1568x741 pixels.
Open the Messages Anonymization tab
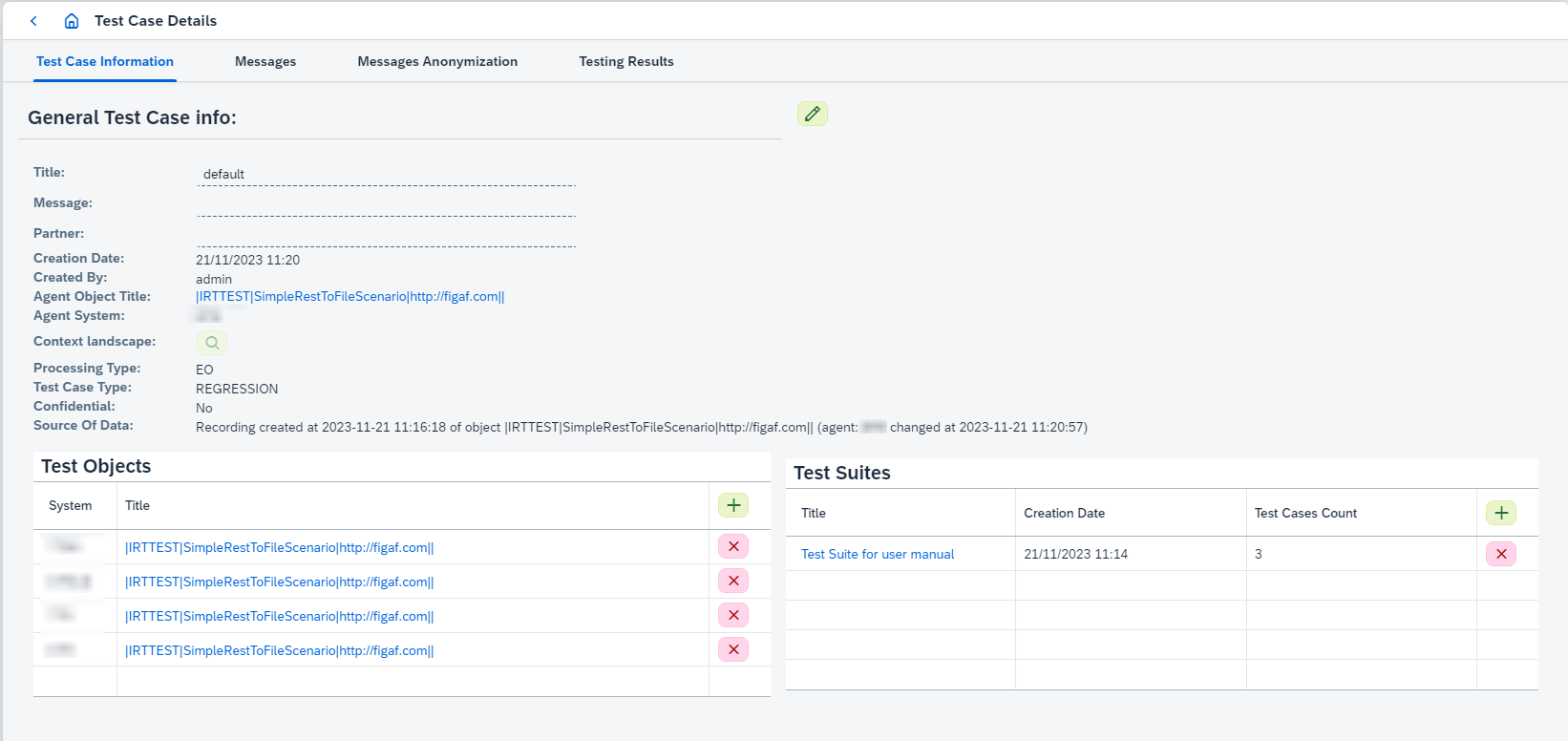click(437, 61)
